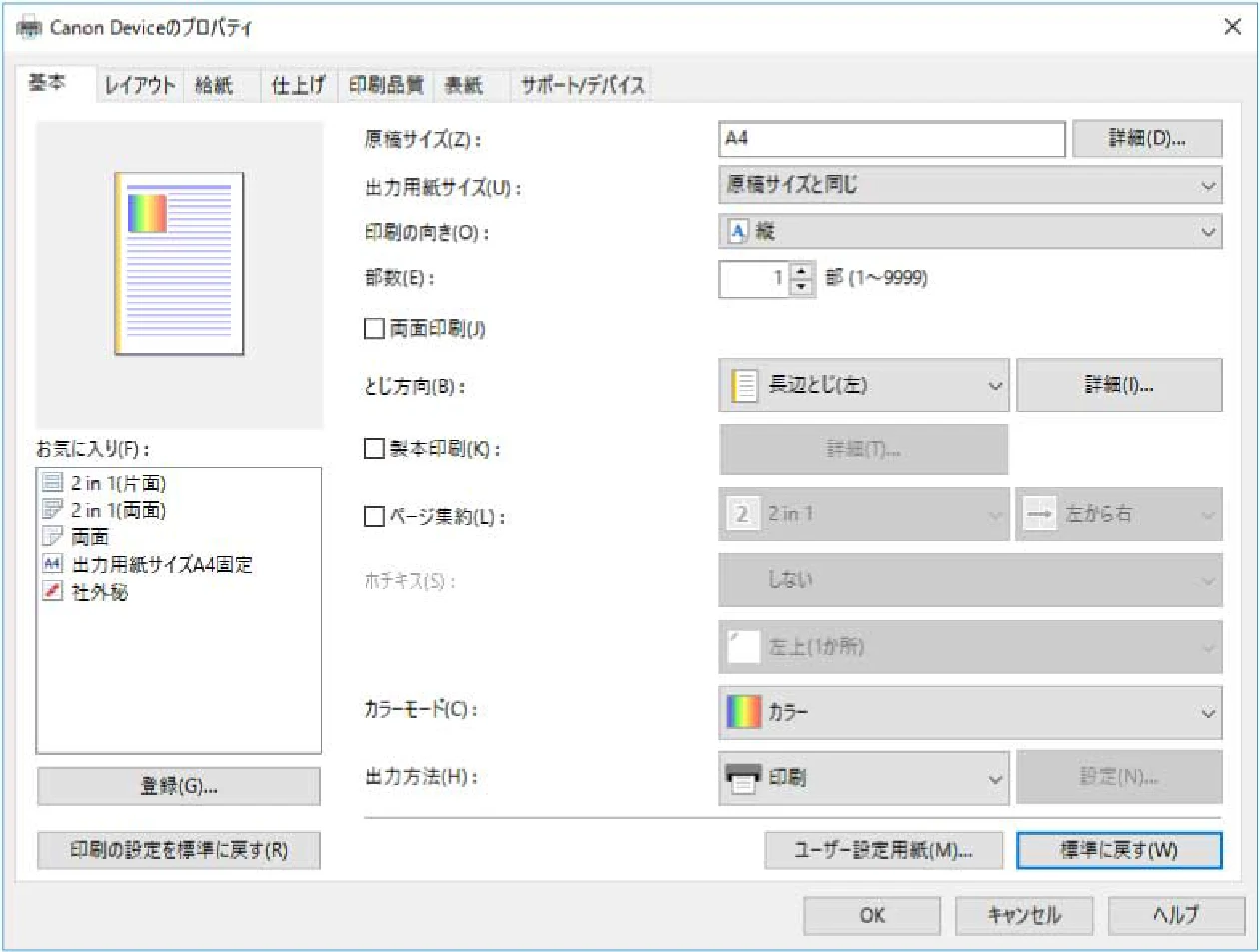Click the printer icon in the title bar
Screen dimensions: 1260x952
(x=28, y=27)
